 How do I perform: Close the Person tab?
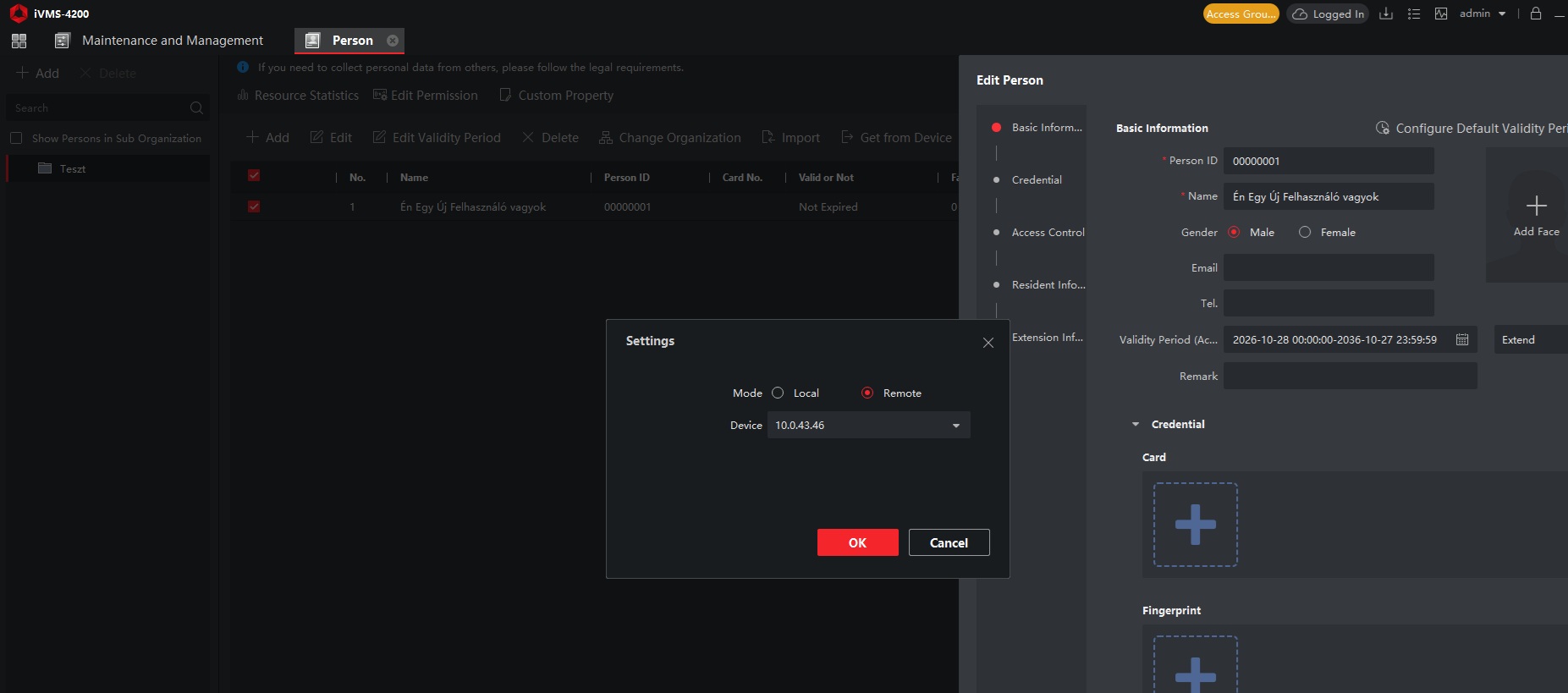tap(393, 41)
